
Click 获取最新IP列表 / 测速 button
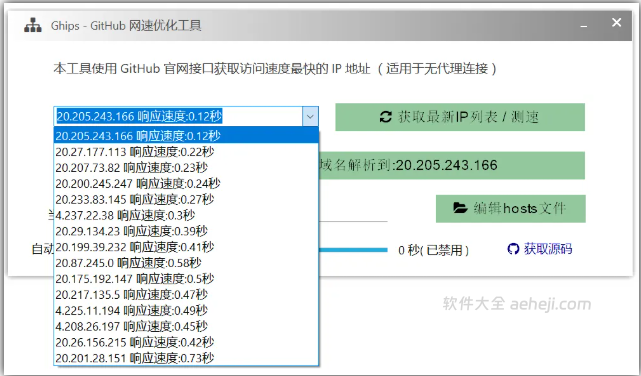tap(460, 117)
